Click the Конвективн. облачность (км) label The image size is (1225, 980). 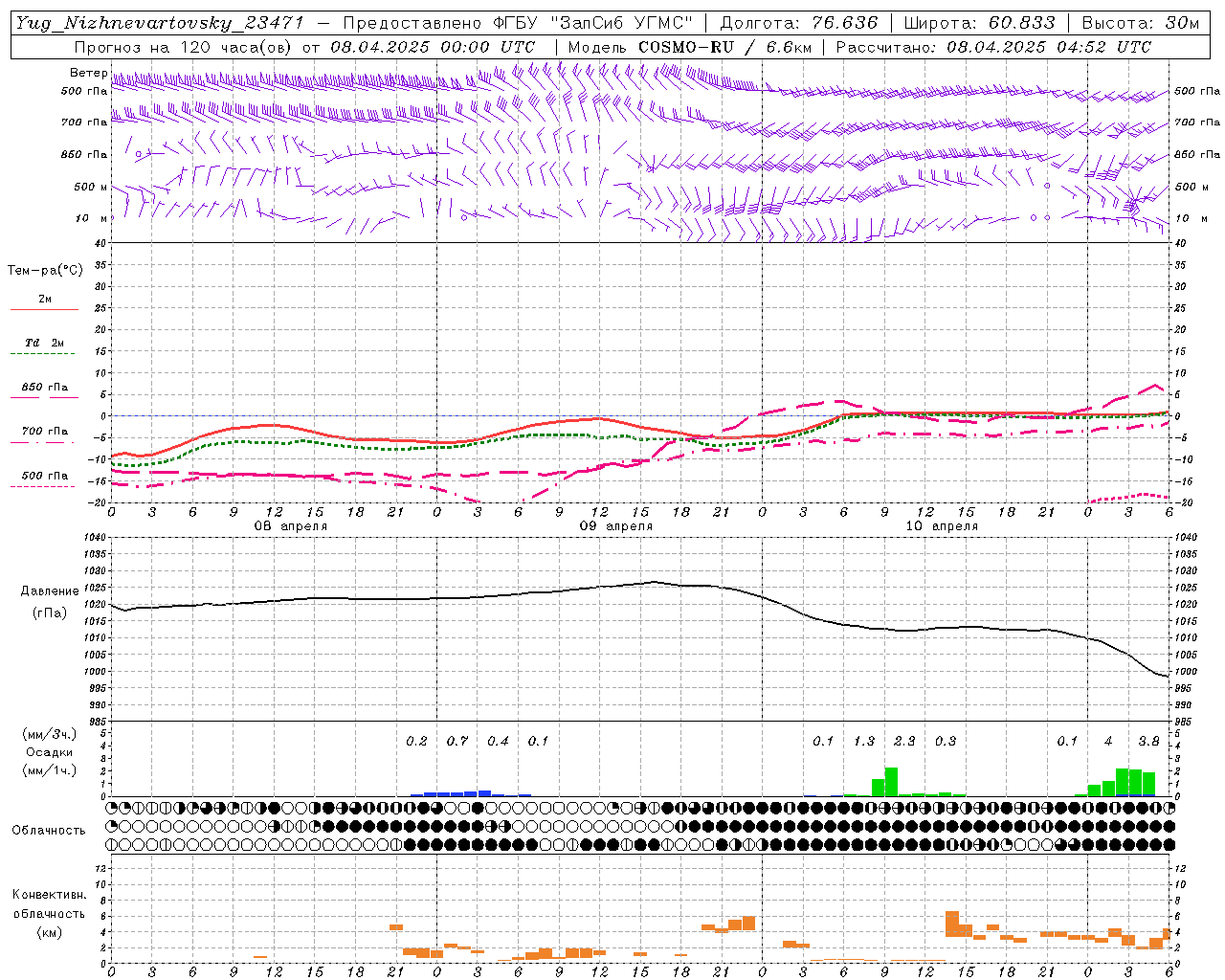[49, 913]
